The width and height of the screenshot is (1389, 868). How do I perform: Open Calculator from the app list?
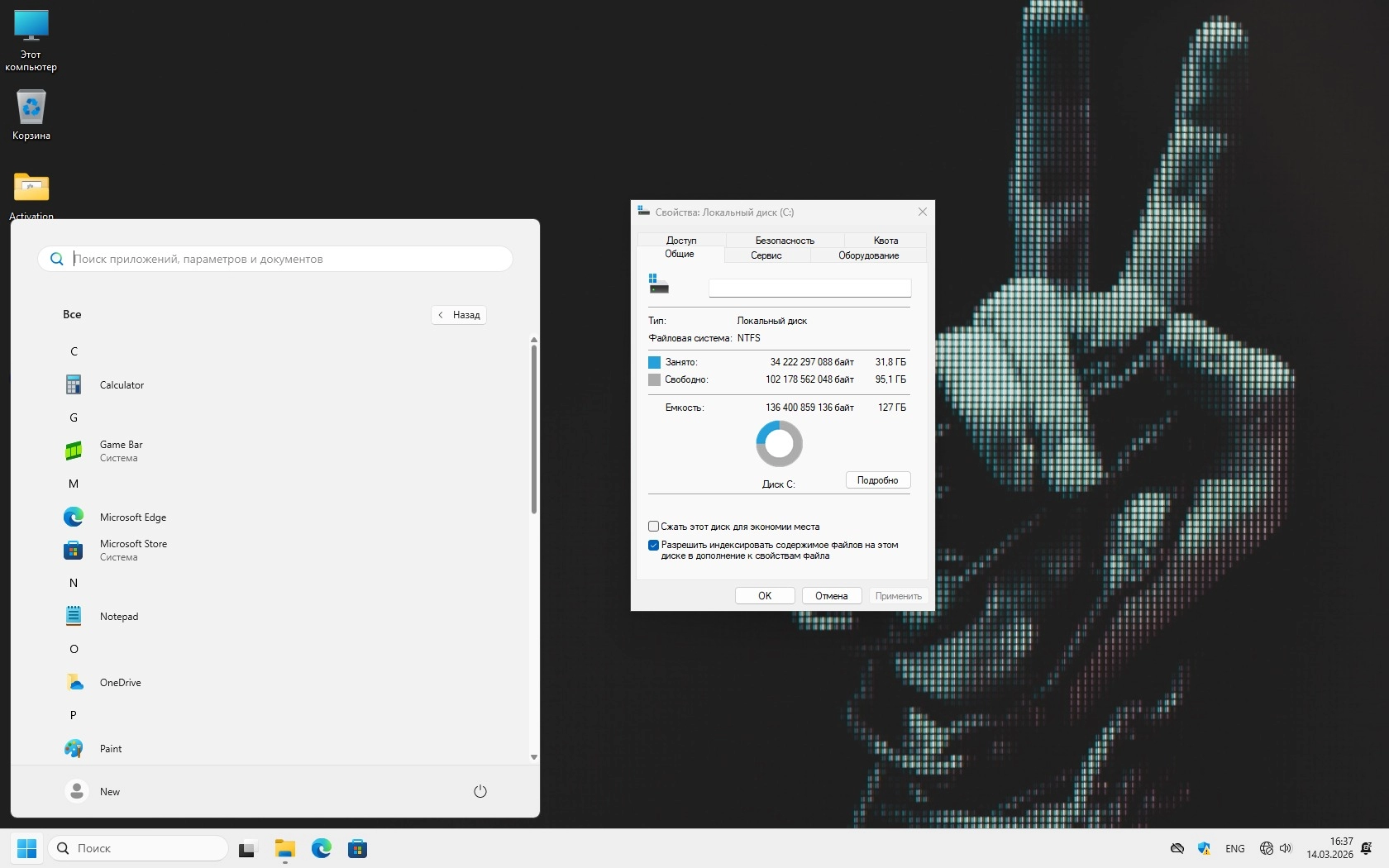121,385
